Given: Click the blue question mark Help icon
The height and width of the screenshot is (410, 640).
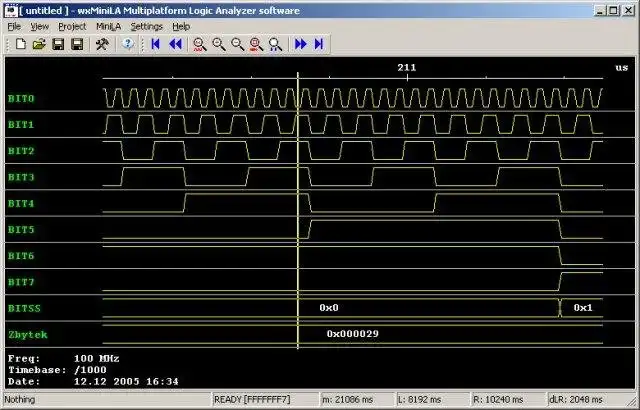Looking at the screenshot, I should [128, 44].
